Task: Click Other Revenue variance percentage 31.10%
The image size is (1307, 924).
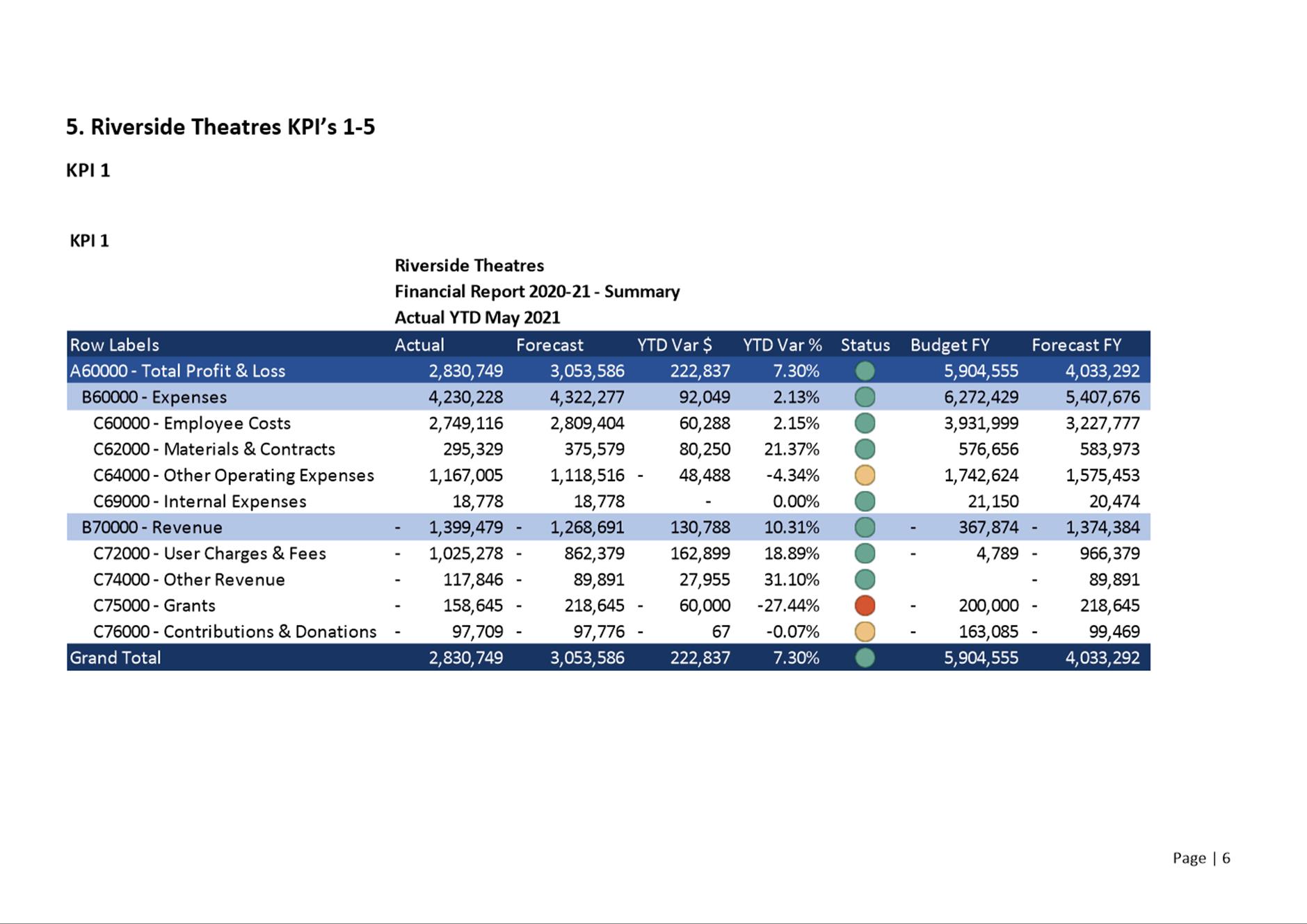Action: click(x=792, y=580)
